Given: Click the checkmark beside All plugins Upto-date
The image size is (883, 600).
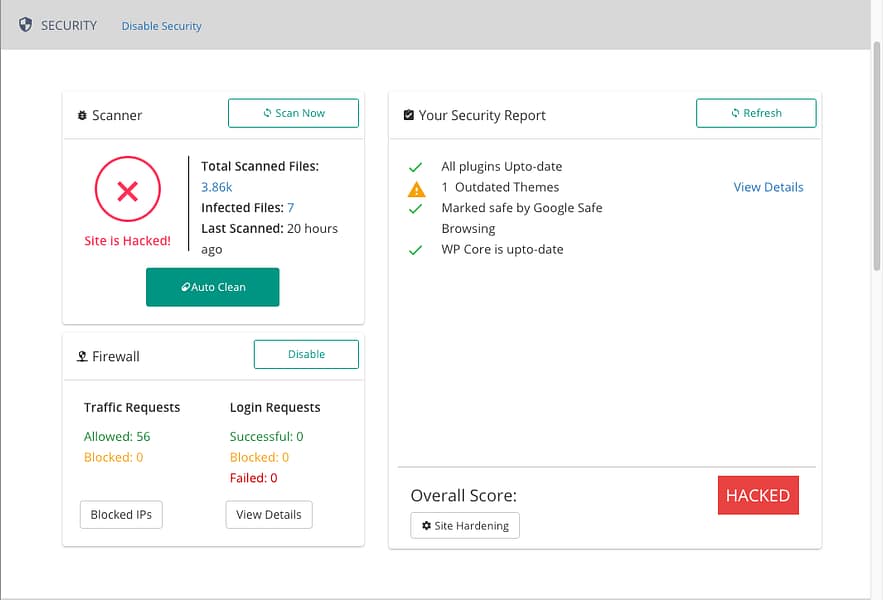Looking at the screenshot, I should click(x=415, y=166).
